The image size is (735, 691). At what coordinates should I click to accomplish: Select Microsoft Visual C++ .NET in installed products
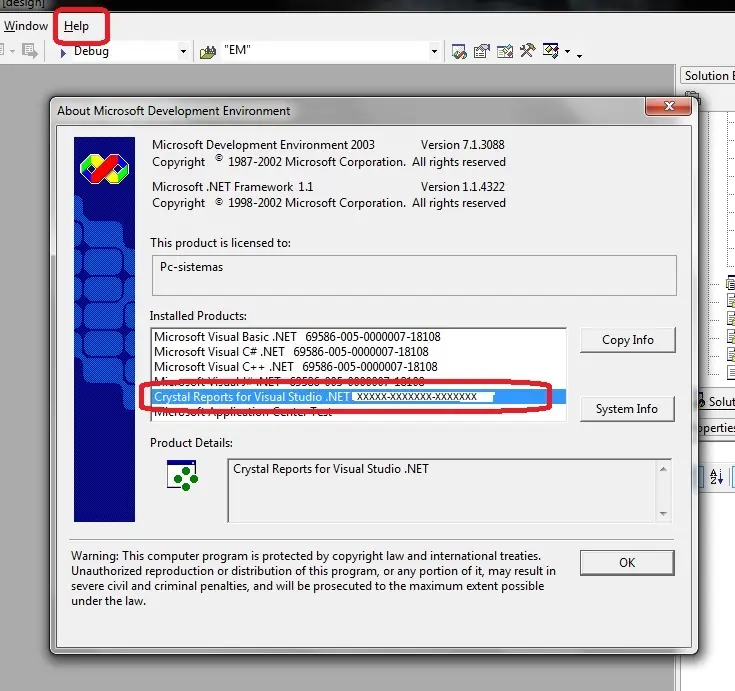(x=359, y=367)
